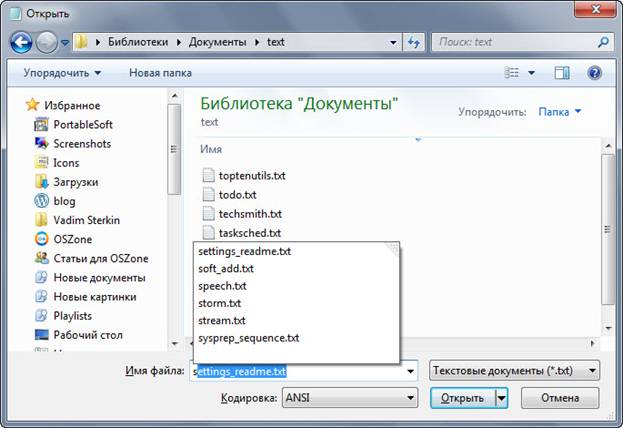The width and height of the screenshot is (623, 428).
Task: Open Новые картинки saved search
Action: pos(95,296)
